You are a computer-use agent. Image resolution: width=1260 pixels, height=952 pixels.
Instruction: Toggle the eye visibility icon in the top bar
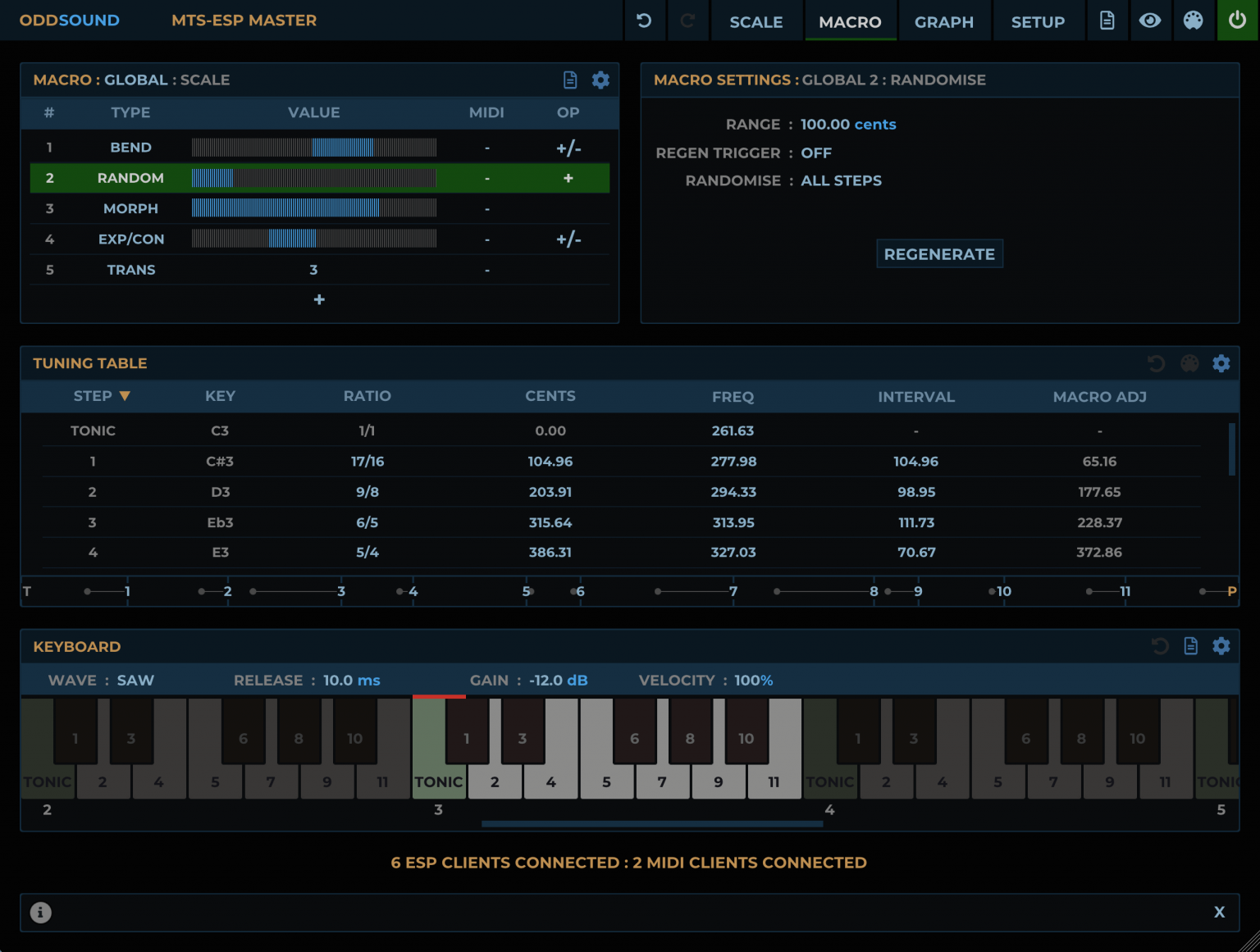pyautogui.click(x=1150, y=20)
